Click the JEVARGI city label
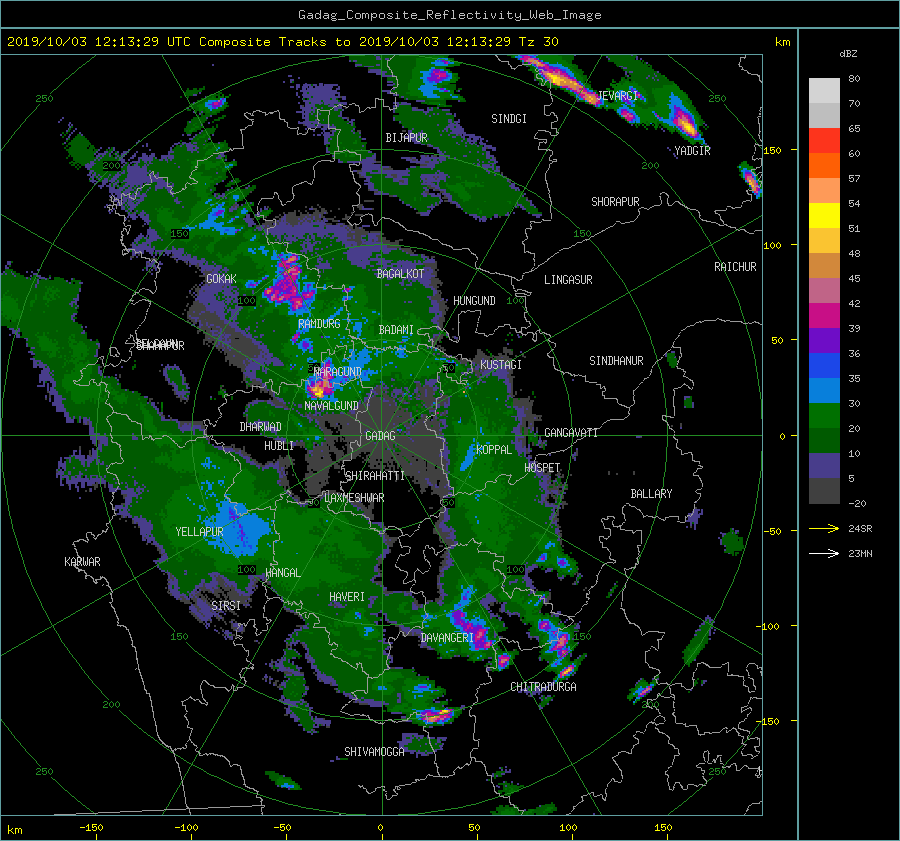 [x=618, y=96]
